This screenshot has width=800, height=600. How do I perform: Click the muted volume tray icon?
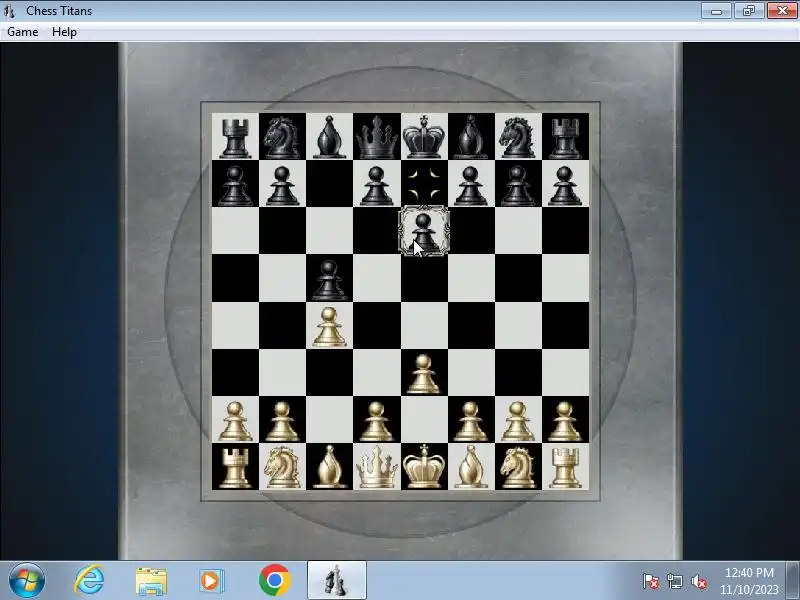click(698, 581)
